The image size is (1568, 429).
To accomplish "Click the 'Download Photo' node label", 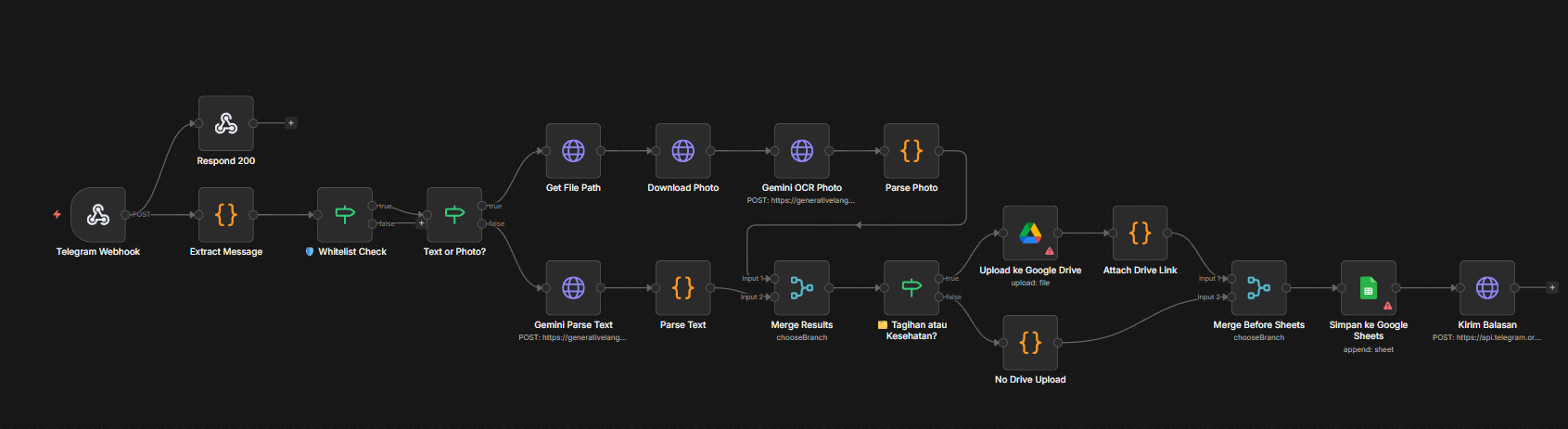I will 682,188.
